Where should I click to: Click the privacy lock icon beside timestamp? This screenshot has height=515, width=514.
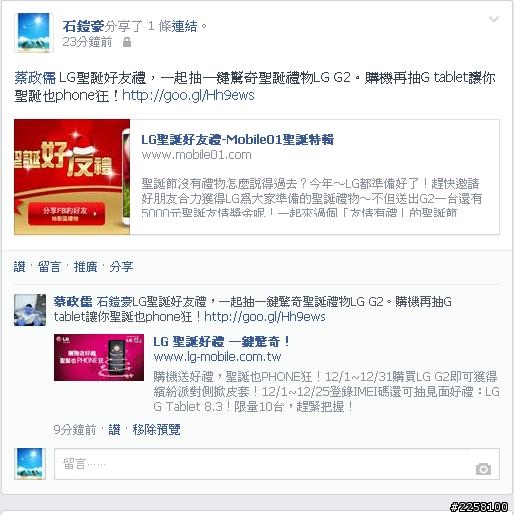point(127,42)
